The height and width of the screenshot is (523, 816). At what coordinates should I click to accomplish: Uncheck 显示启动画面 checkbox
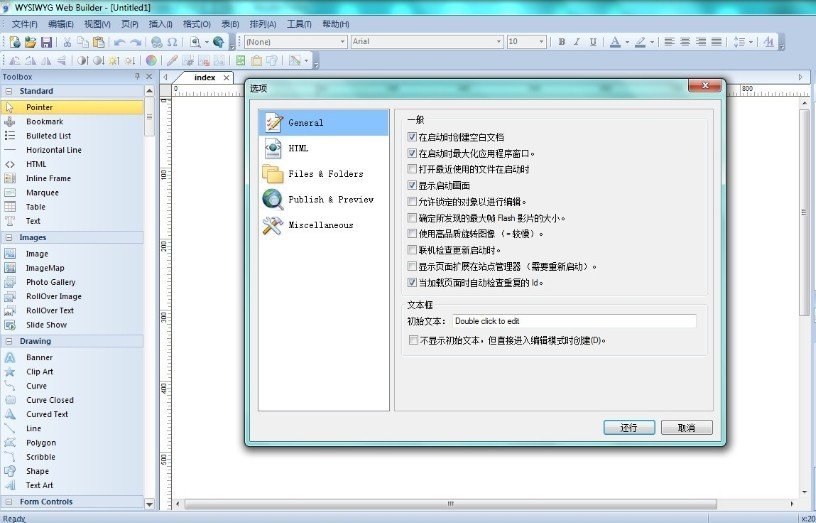coord(412,185)
